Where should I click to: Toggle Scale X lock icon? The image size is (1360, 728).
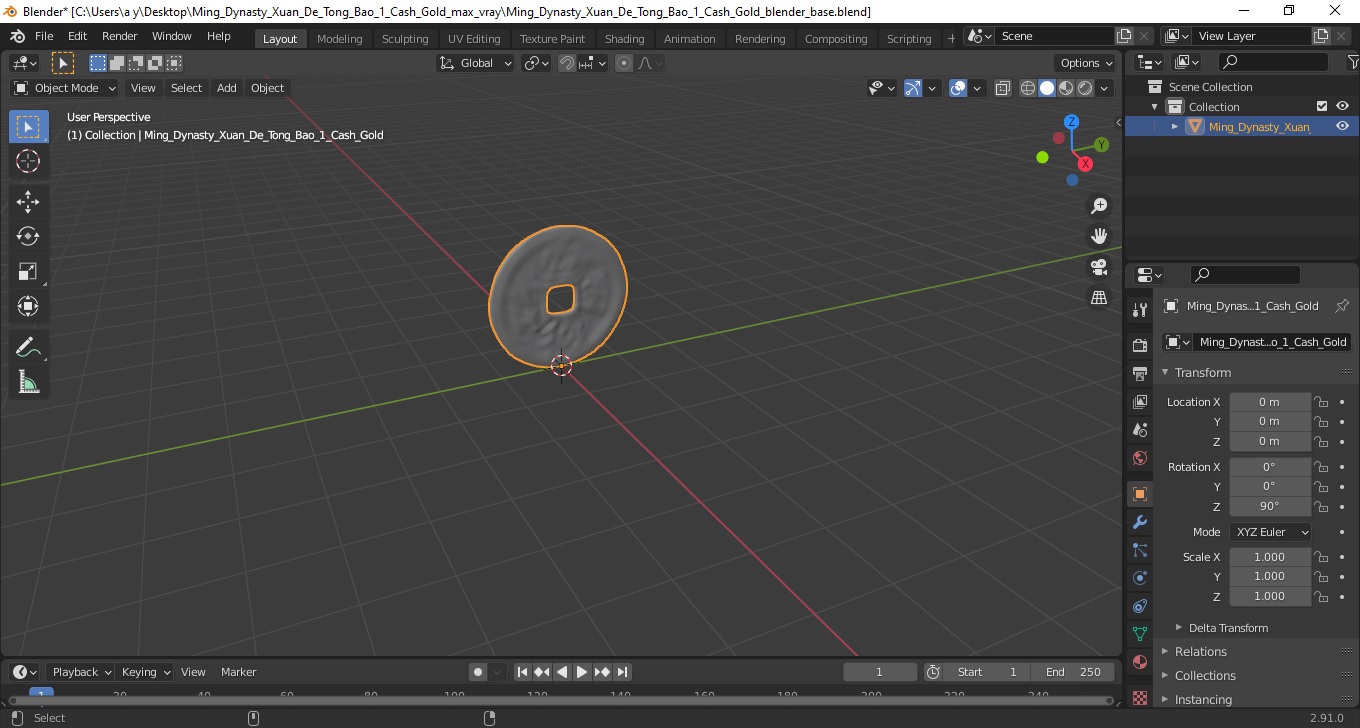point(1321,557)
